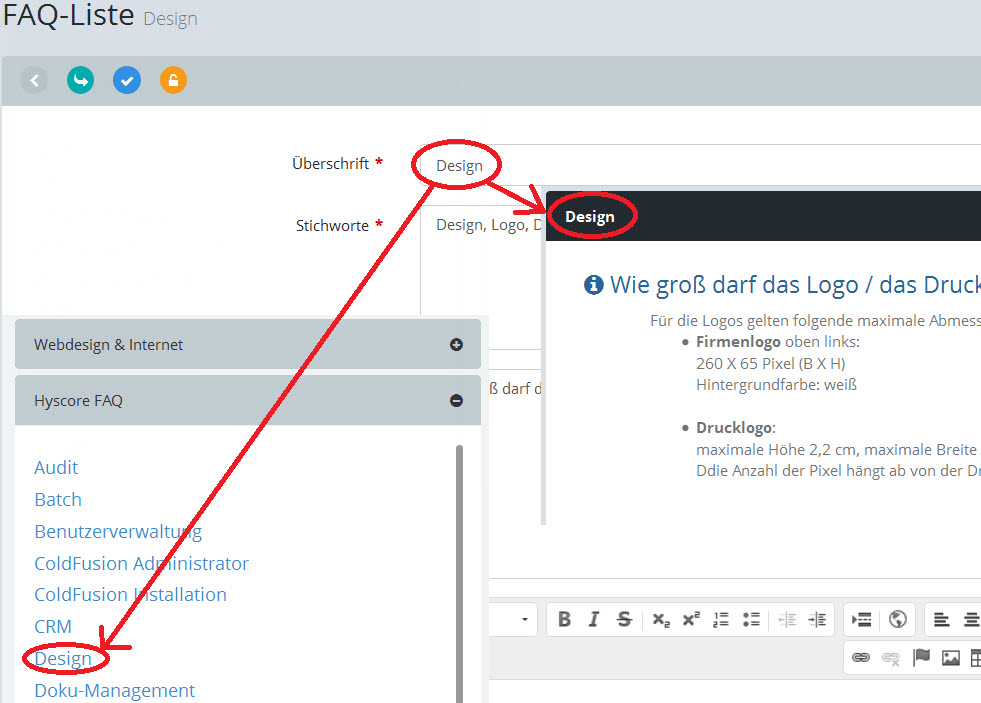Click the orange unlock padlock icon
The height and width of the screenshot is (703, 981).
point(173,81)
